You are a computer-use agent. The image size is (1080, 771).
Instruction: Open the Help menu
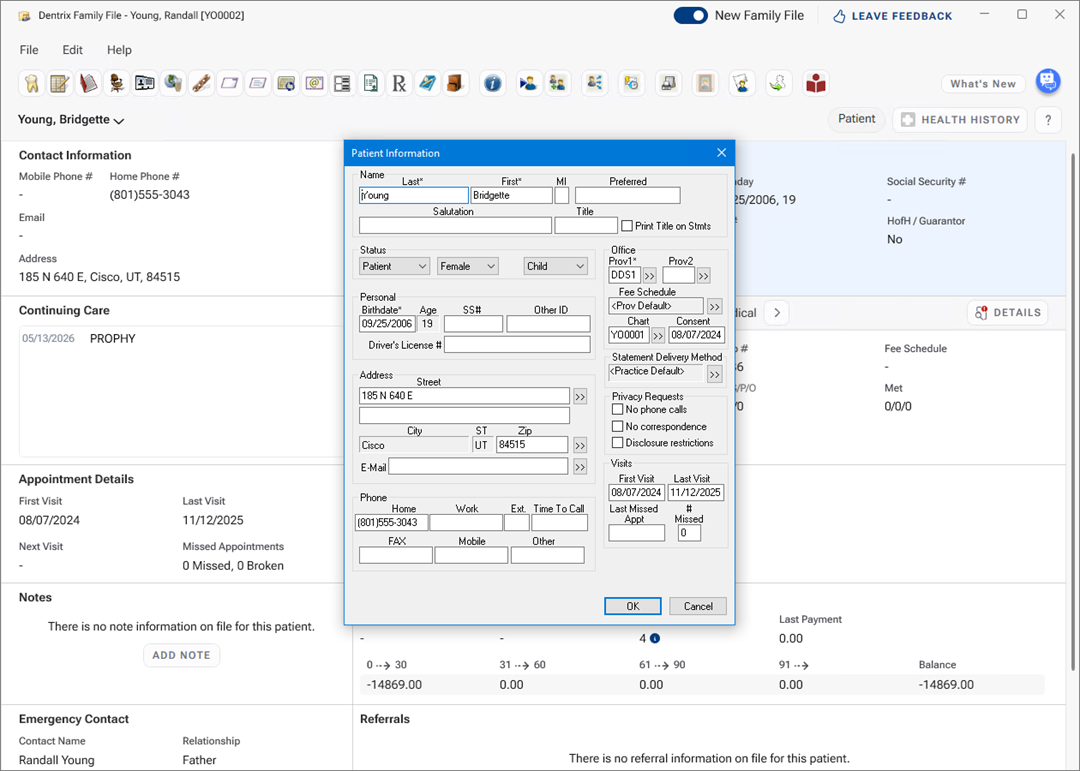pyautogui.click(x=119, y=50)
